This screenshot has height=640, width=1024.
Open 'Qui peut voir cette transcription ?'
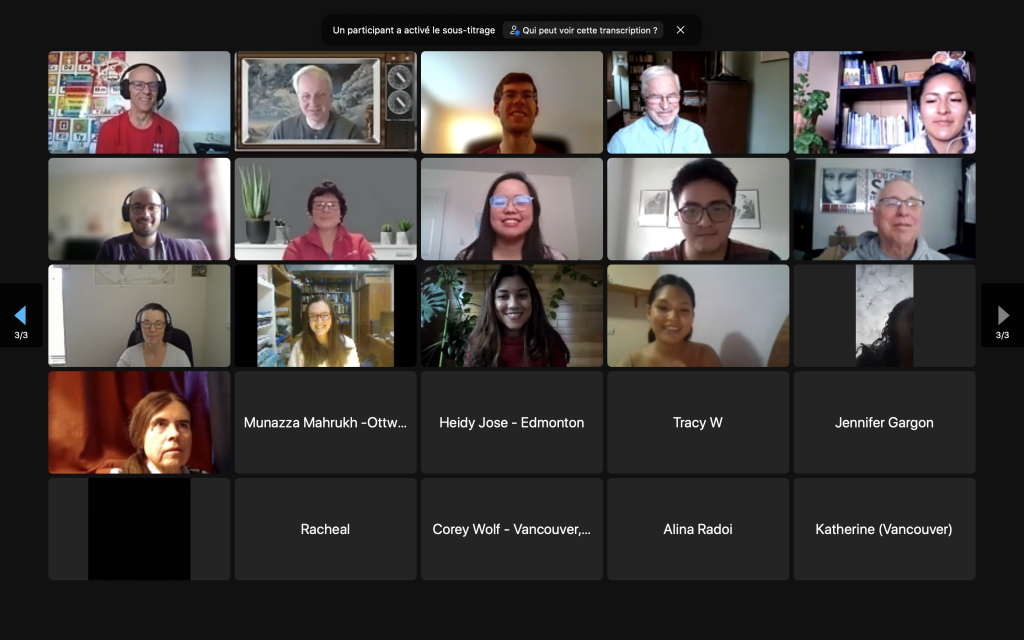pos(583,30)
